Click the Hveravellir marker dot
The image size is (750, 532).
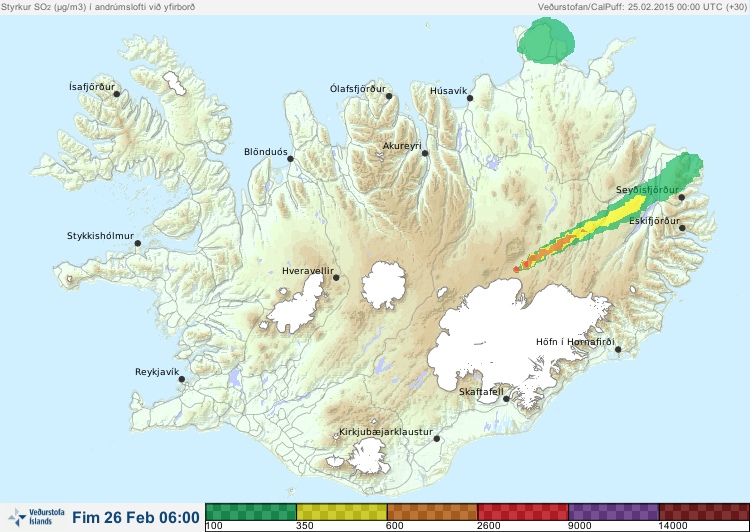(x=336, y=277)
